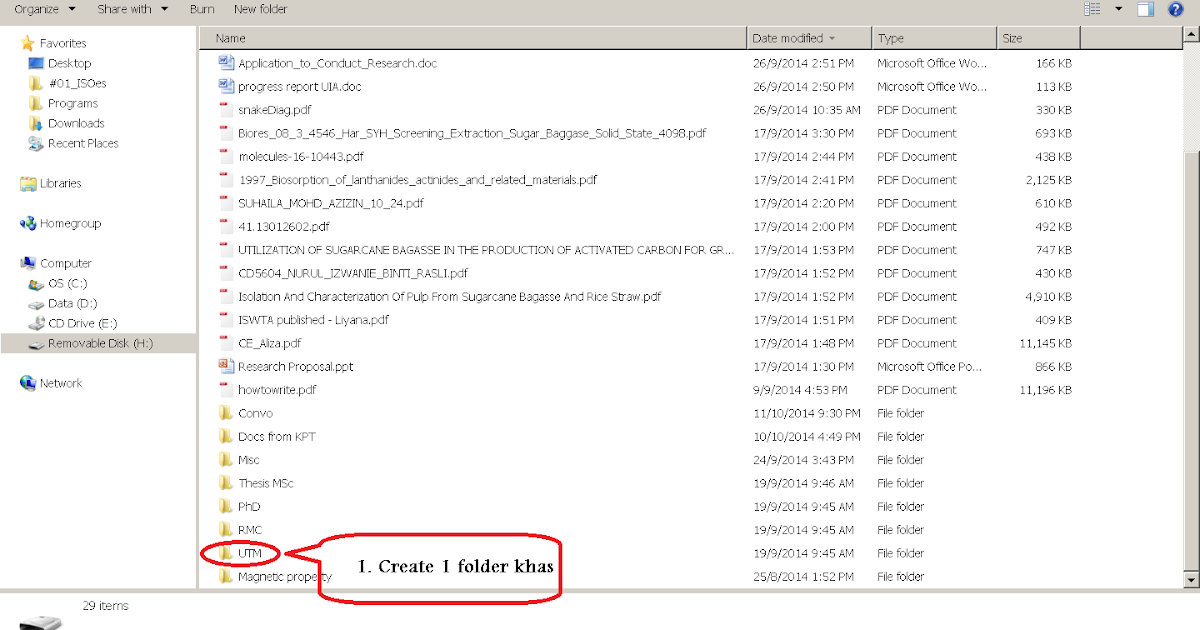Select ISWTA published - Liyana.pdf icon
The width and height of the screenshot is (1200, 630).
click(225, 320)
